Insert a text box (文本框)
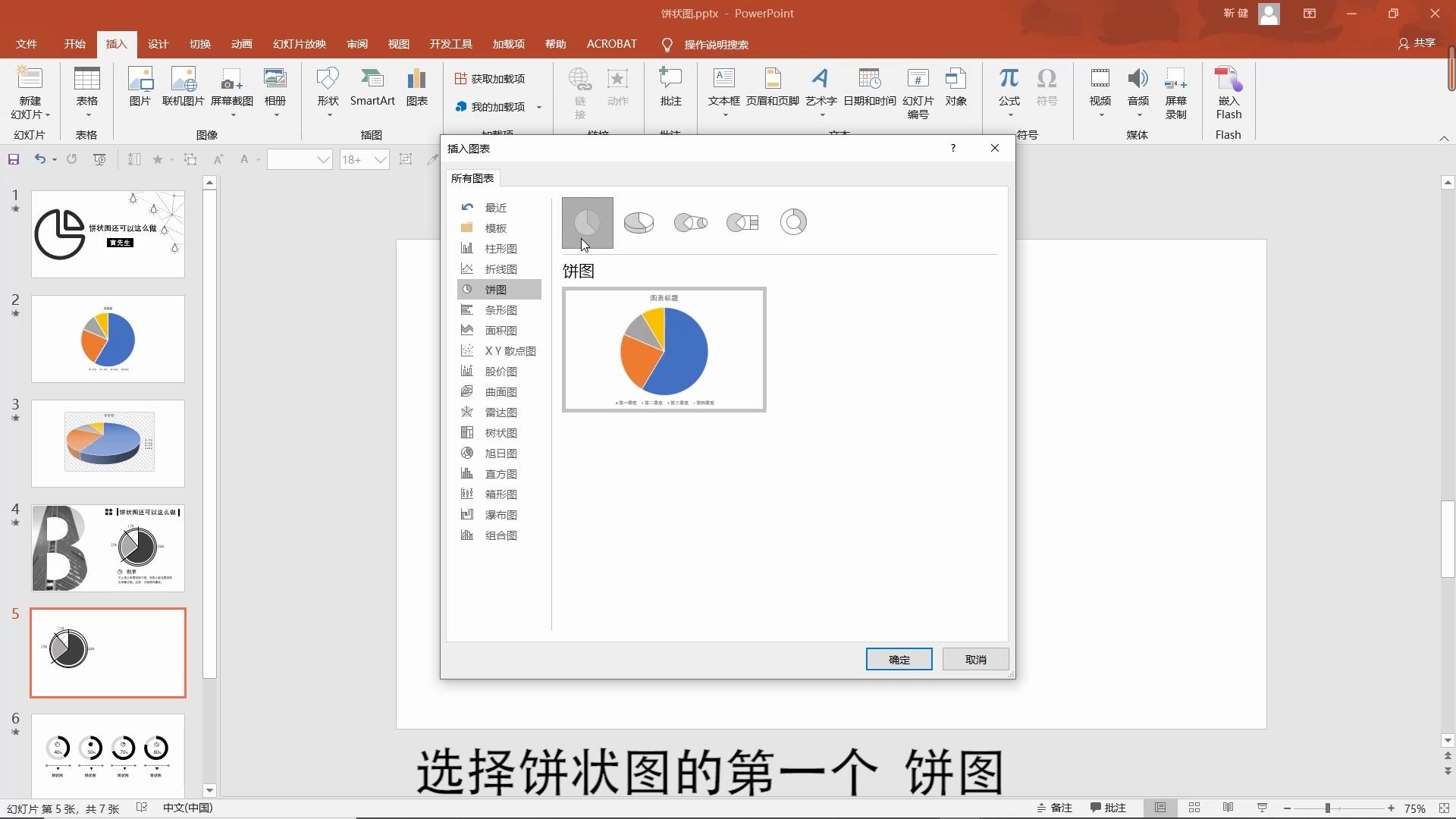The image size is (1456, 819). (x=724, y=89)
